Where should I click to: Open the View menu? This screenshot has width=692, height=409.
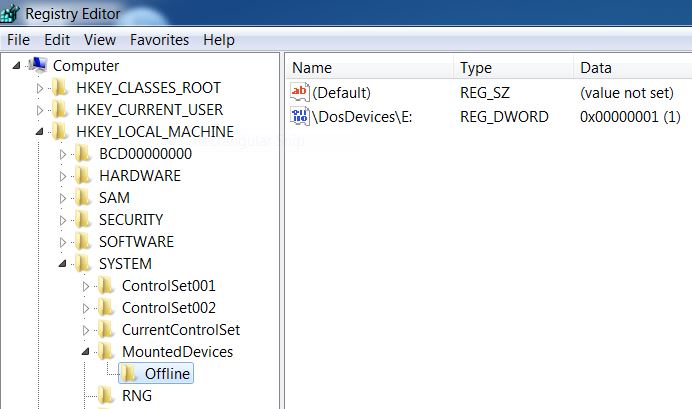[x=100, y=40]
